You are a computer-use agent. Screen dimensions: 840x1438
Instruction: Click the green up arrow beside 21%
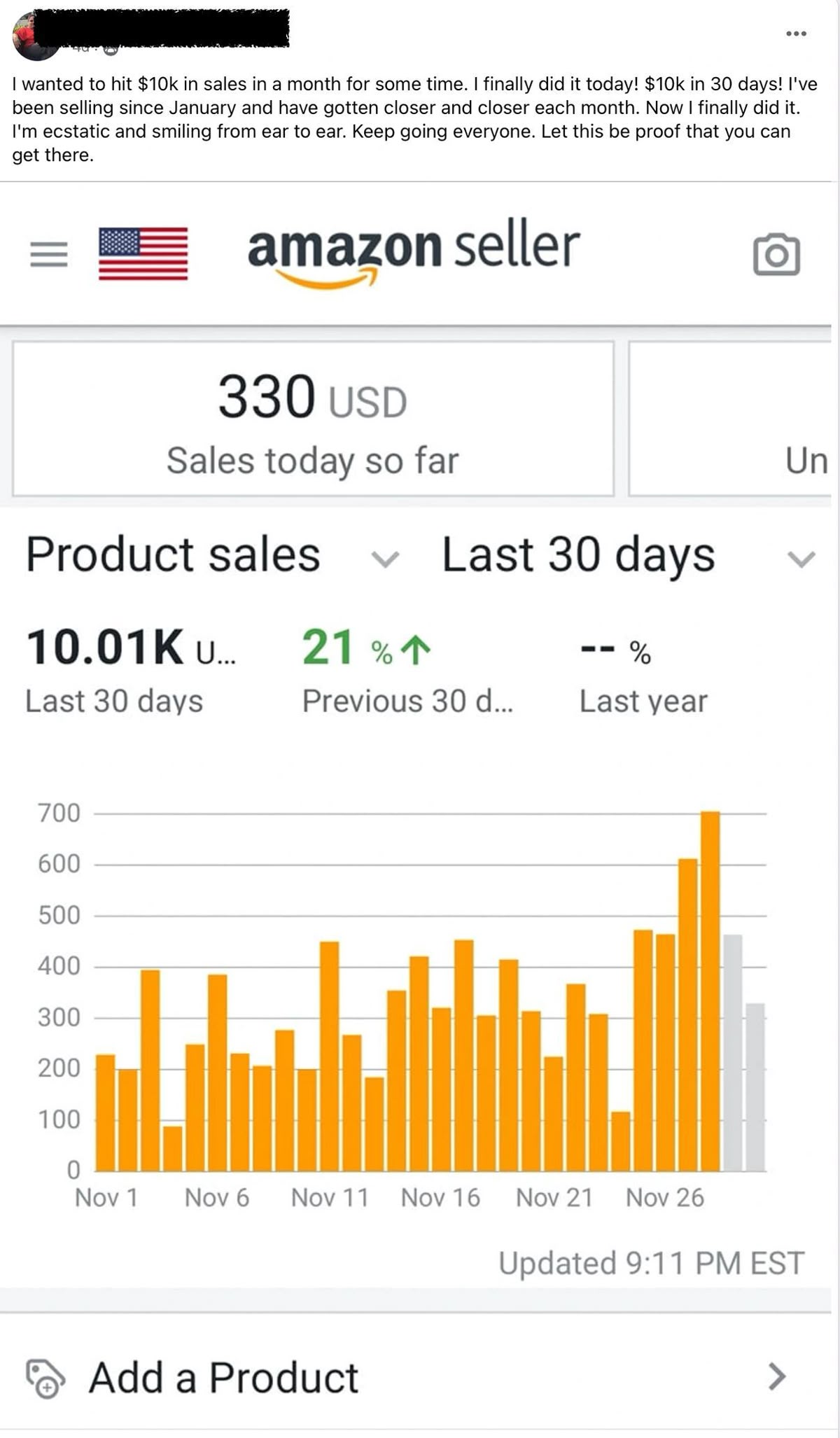(418, 650)
